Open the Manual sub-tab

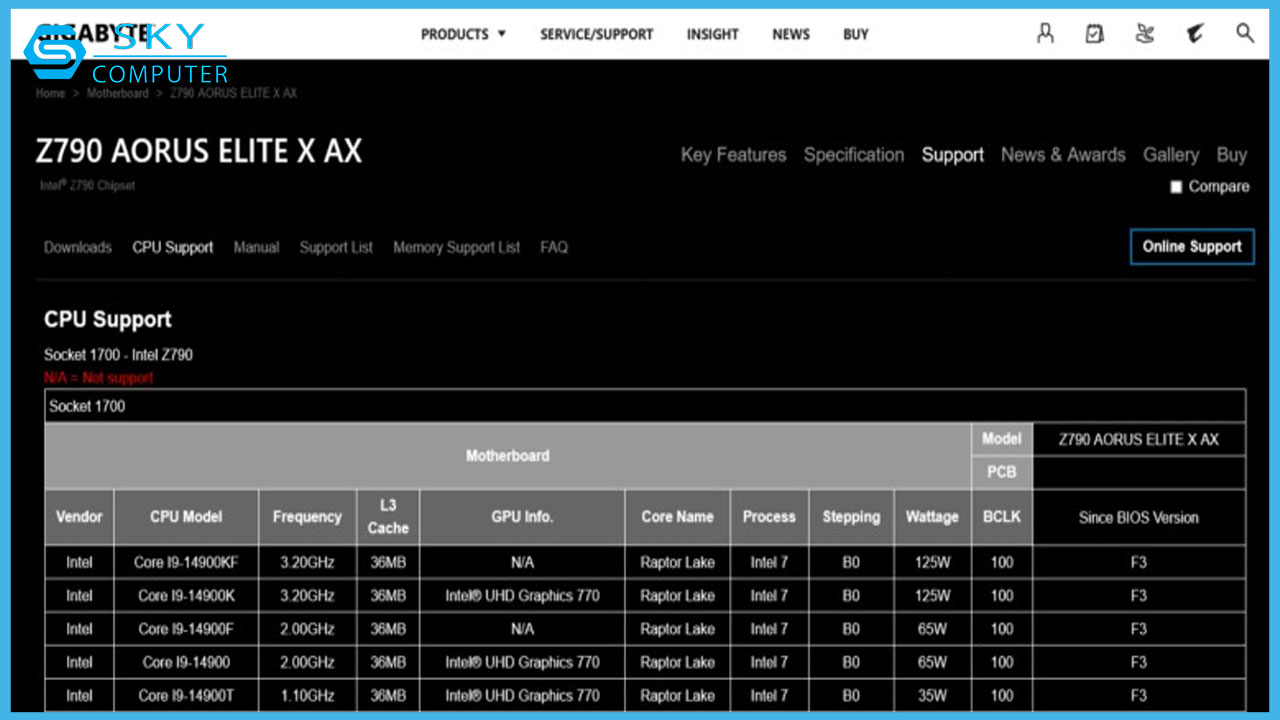(x=256, y=247)
